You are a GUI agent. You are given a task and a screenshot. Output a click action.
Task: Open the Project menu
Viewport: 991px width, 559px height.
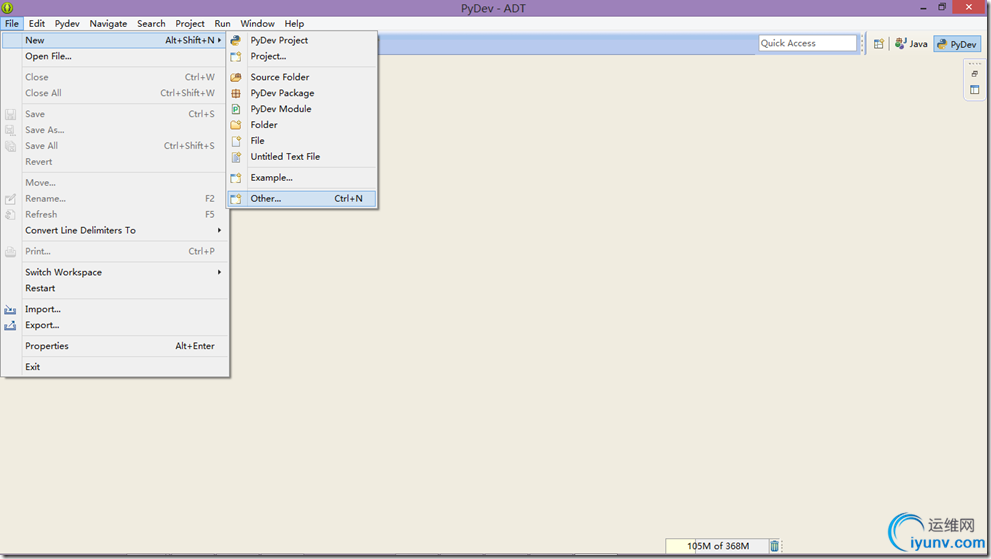190,23
